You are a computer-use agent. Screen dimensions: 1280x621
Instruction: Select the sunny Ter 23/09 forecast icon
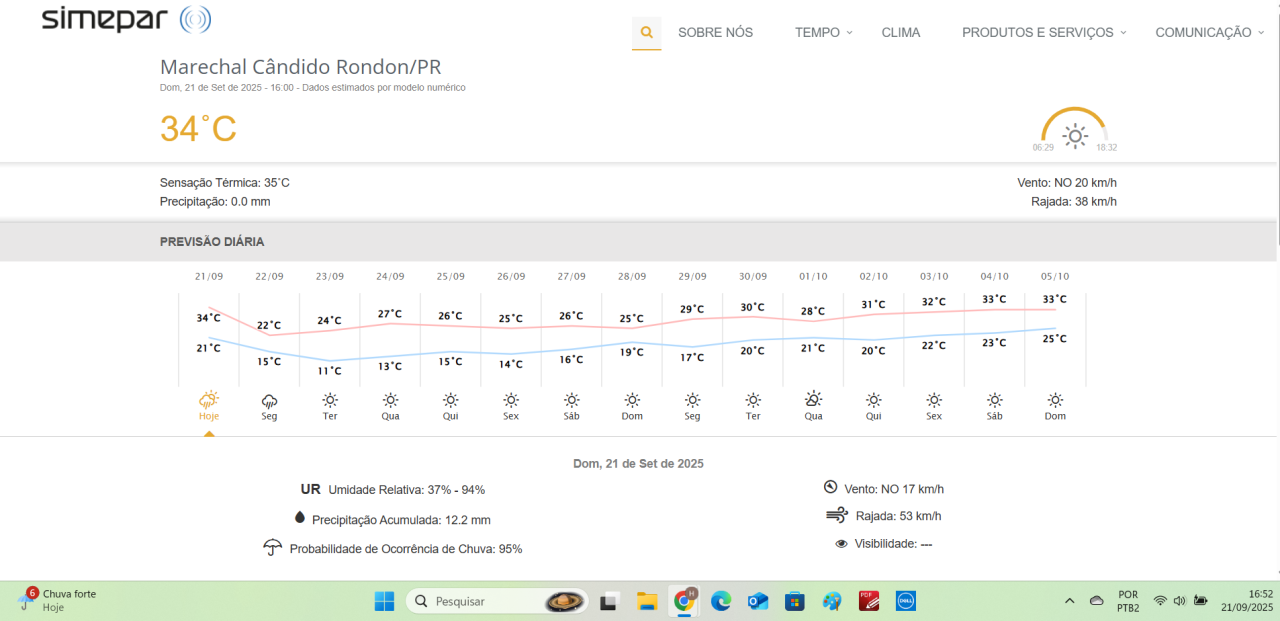[330, 400]
